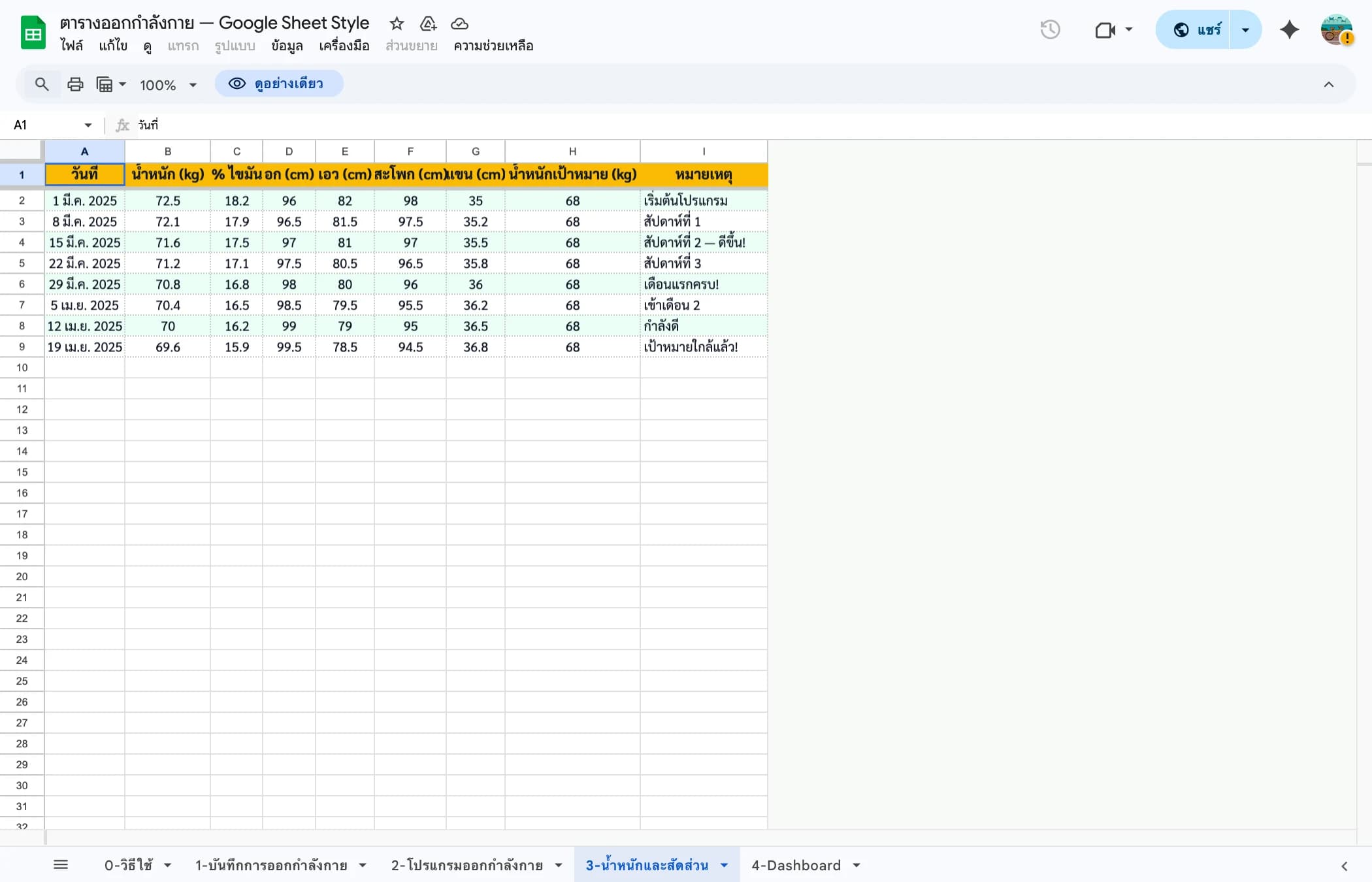Go to Sheets home via the green grid icon
The width and height of the screenshot is (1372, 882).
point(32,32)
